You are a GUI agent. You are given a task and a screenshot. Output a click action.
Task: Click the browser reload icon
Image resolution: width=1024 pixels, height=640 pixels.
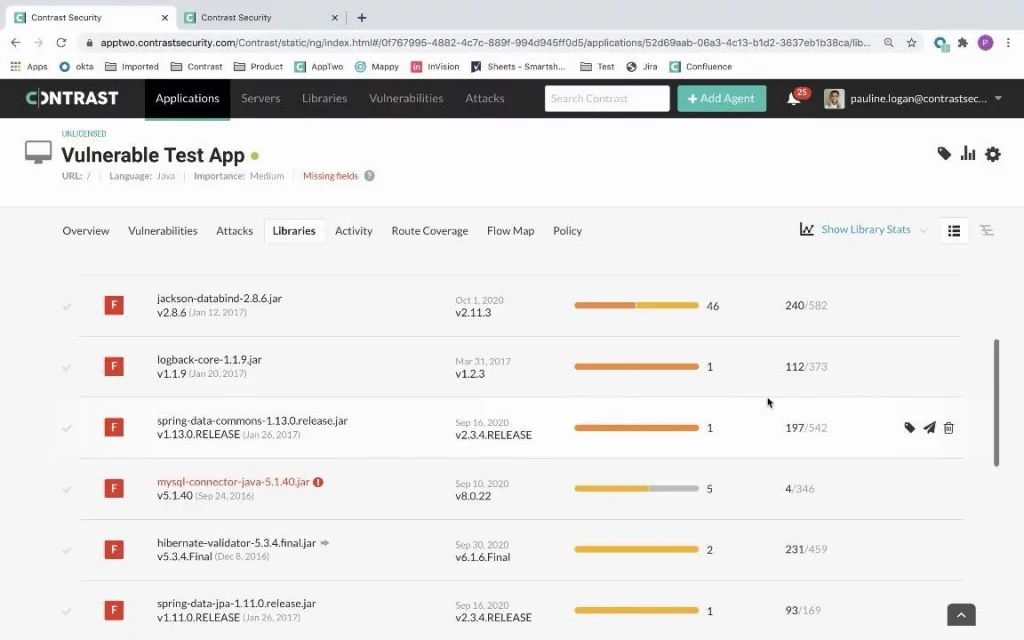coord(61,42)
